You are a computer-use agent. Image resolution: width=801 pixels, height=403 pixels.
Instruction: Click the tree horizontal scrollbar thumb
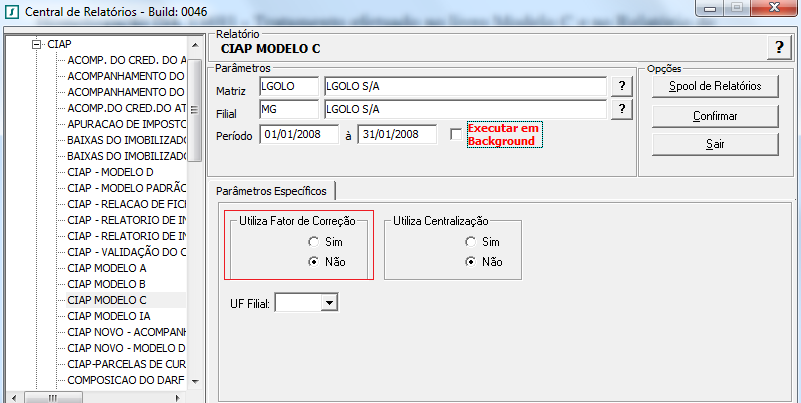[x=52, y=398]
